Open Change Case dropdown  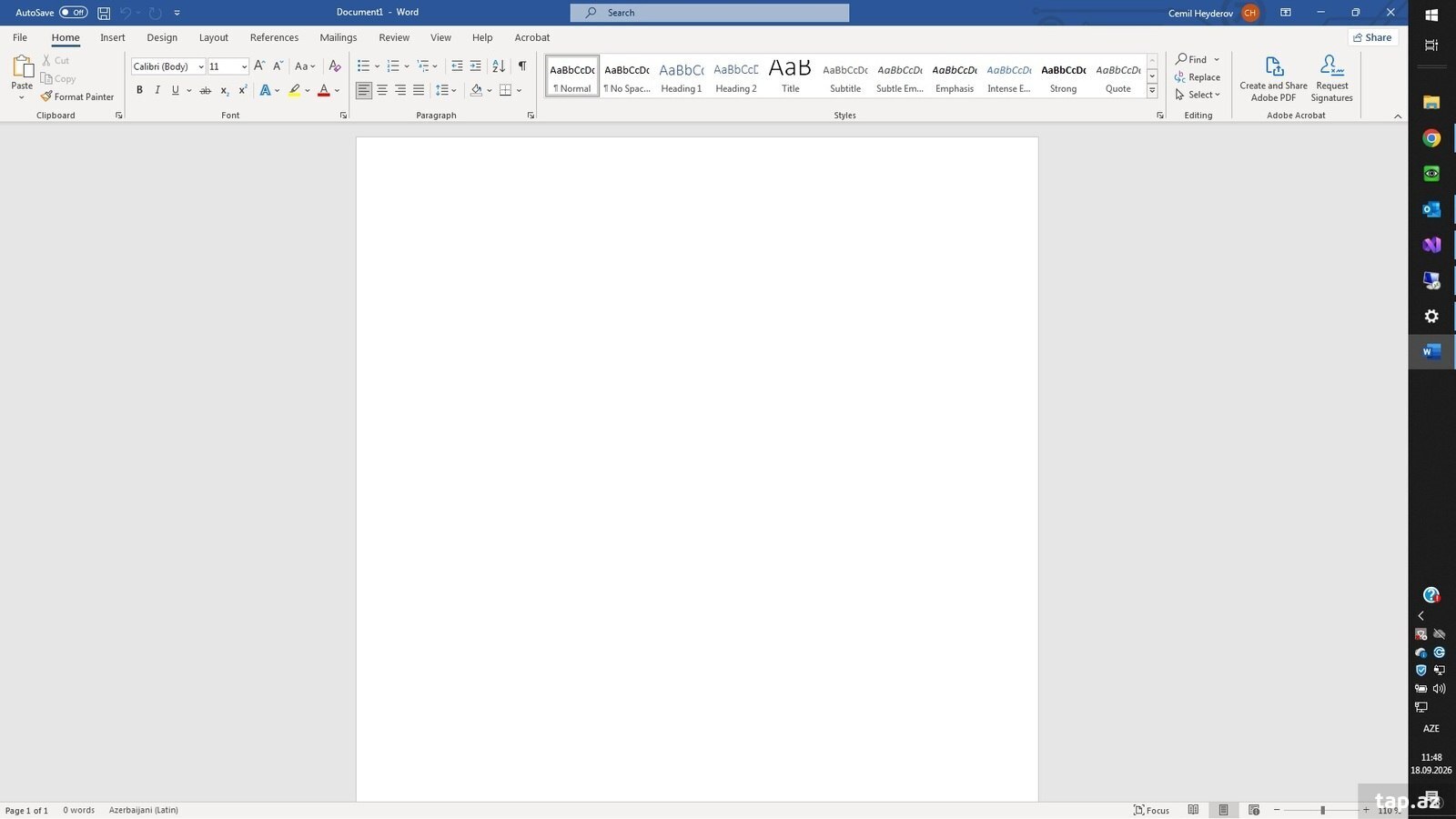(305, 66)
